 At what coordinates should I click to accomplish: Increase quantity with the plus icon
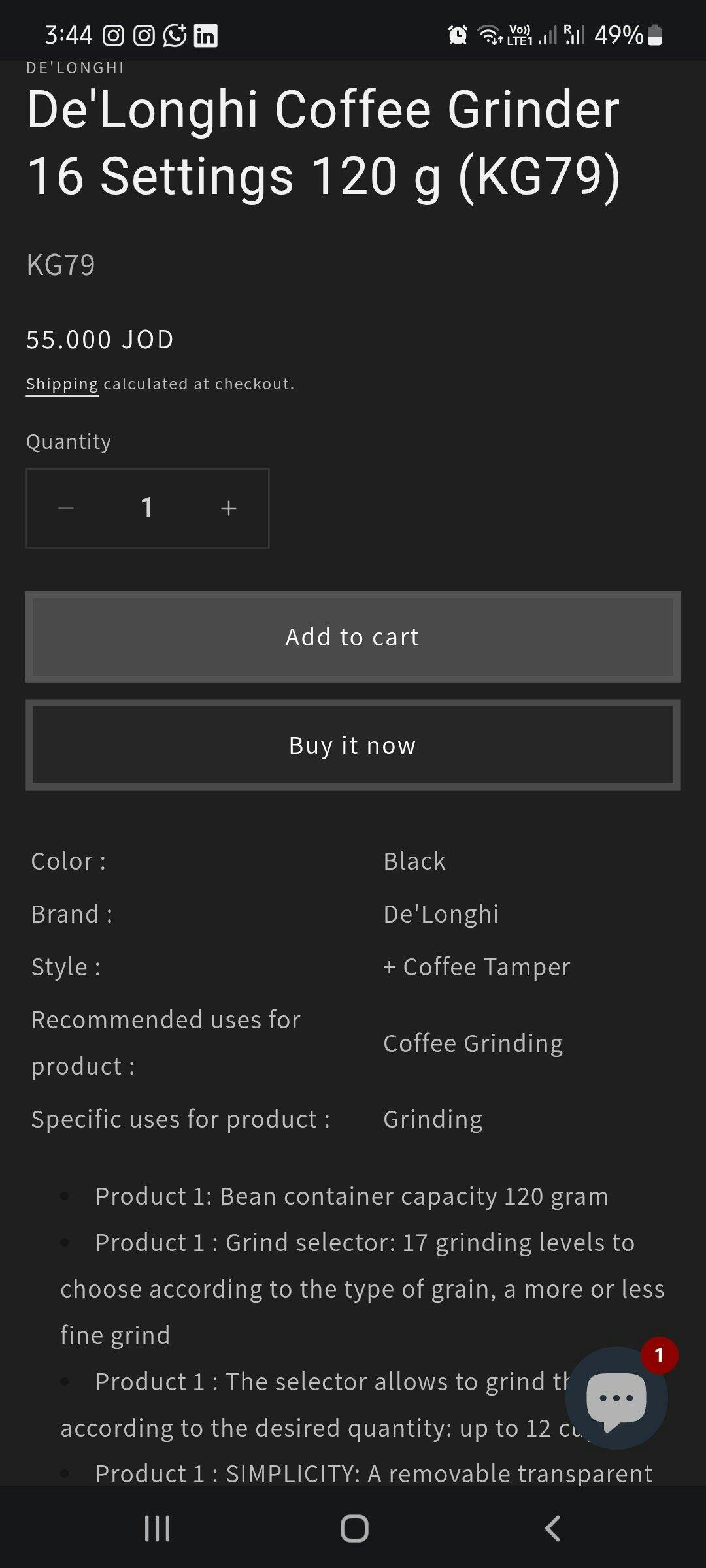(228, 508)
